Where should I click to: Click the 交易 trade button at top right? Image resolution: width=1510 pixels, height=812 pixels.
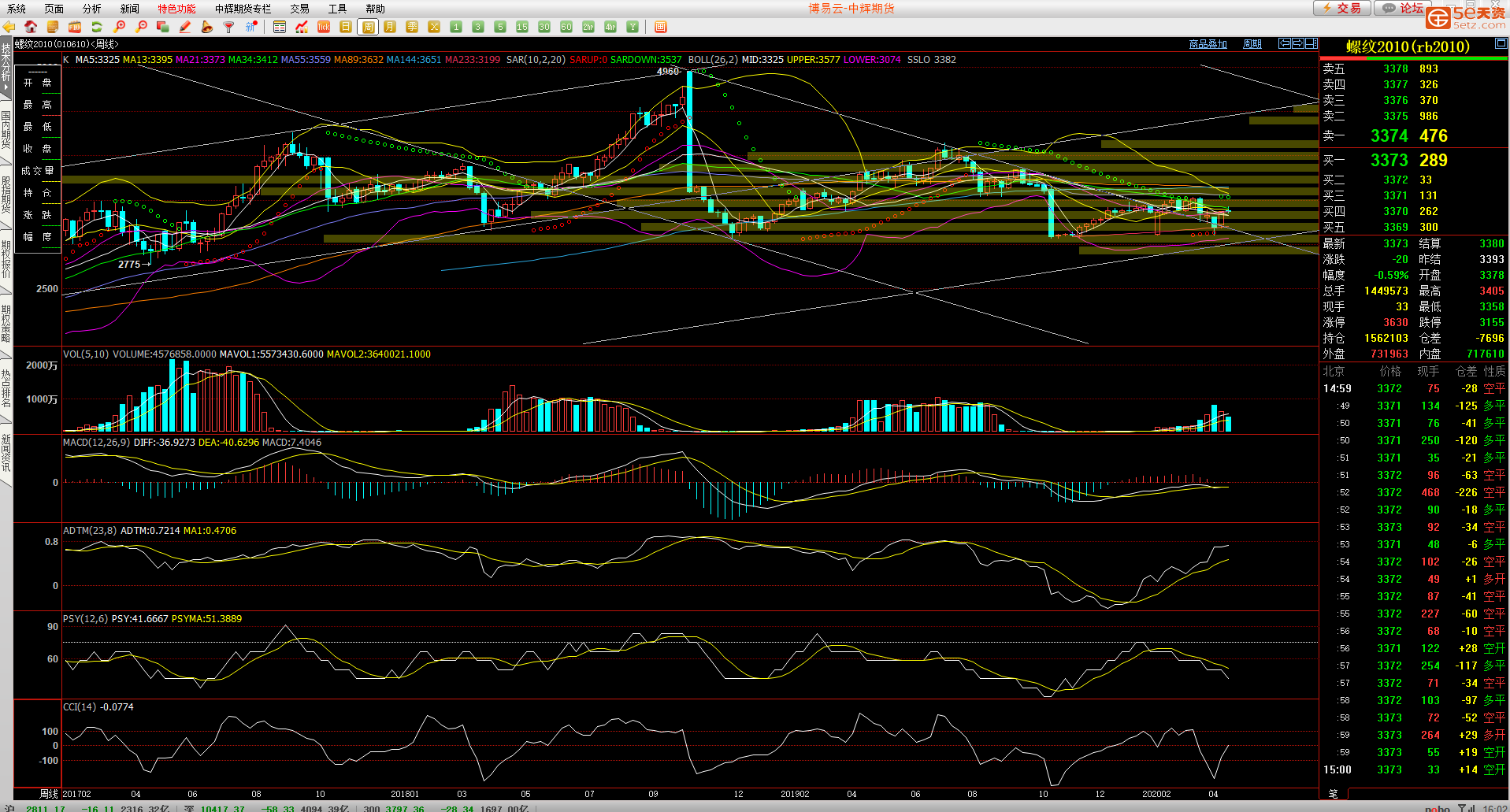tap(1342, 8)
